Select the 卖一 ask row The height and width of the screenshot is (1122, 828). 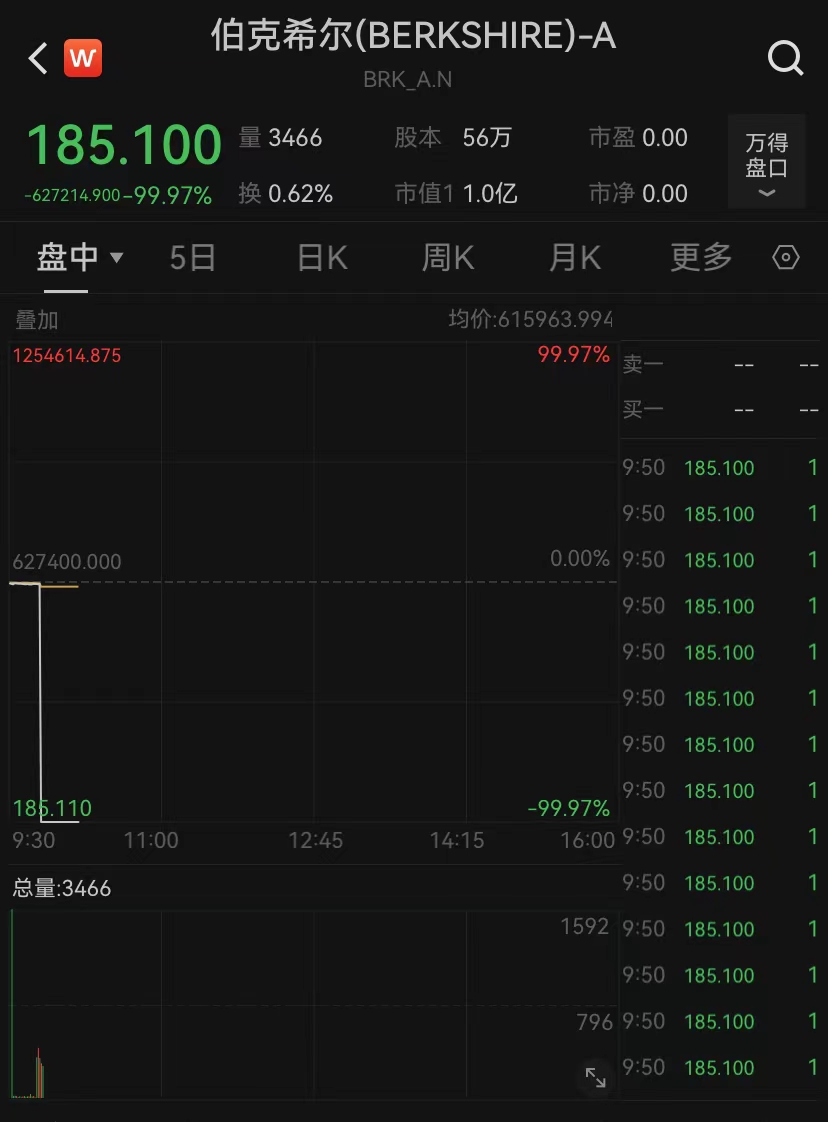(721, 365)
